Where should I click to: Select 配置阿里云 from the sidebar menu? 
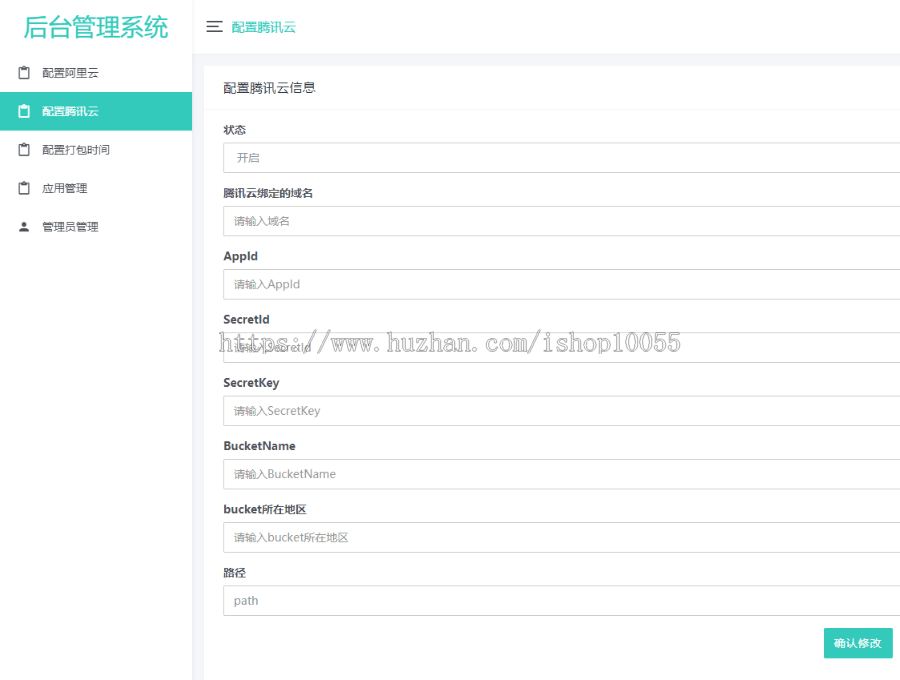(68, 72)
